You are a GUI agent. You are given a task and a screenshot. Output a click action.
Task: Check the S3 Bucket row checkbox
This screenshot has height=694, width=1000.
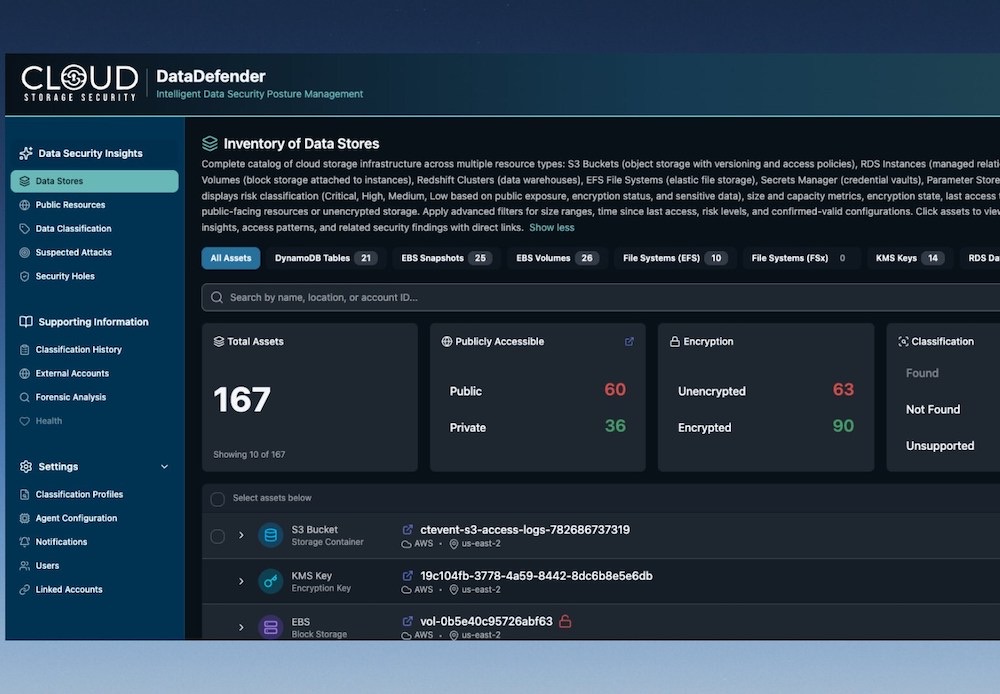pyautogui.click(x=217, y=536)
